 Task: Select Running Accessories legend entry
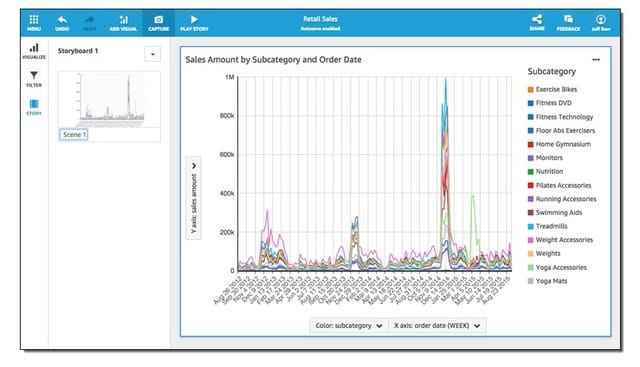[x=562, y=199]
